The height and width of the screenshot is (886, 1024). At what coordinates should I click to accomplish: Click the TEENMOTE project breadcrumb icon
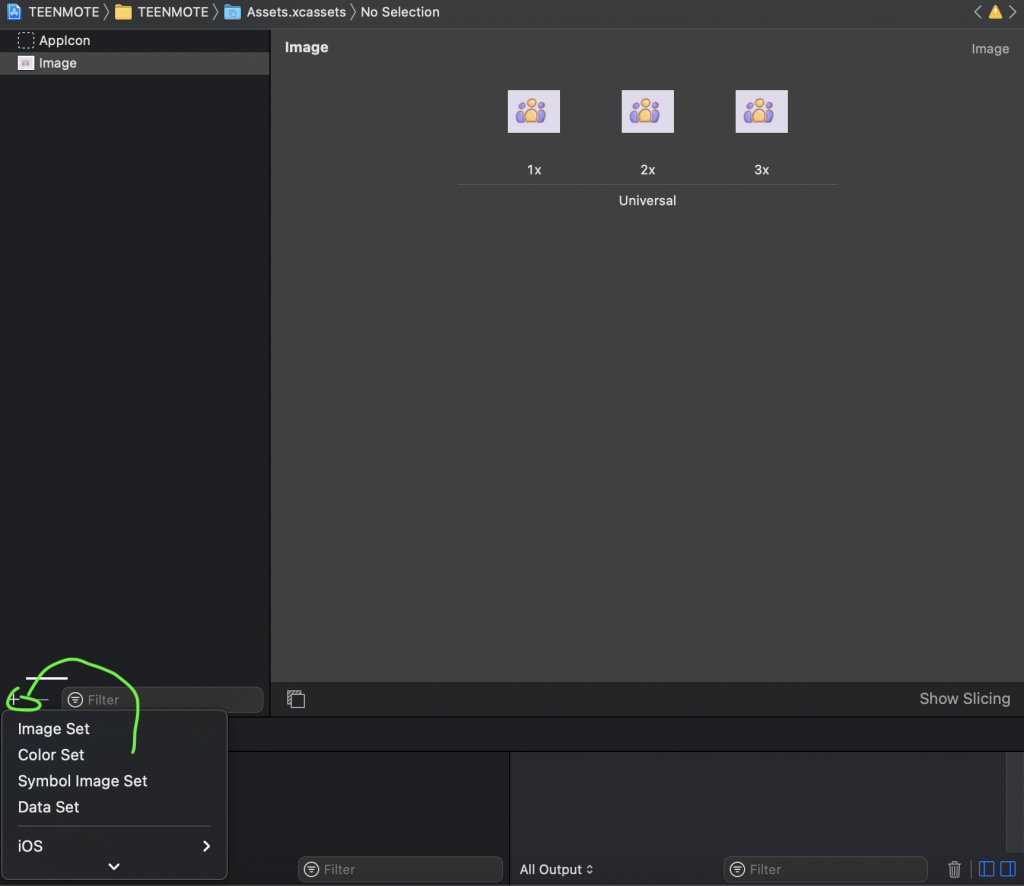(x=14, y=12)
